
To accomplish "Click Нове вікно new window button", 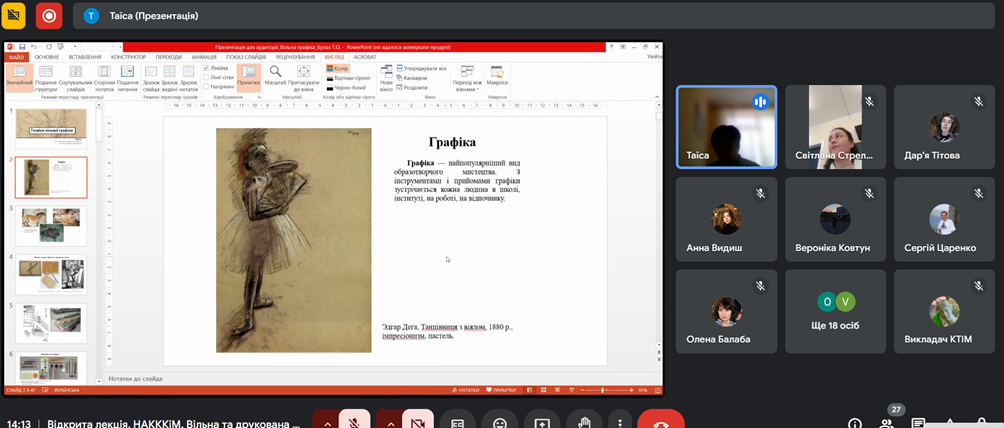I will tap(386, 78).
